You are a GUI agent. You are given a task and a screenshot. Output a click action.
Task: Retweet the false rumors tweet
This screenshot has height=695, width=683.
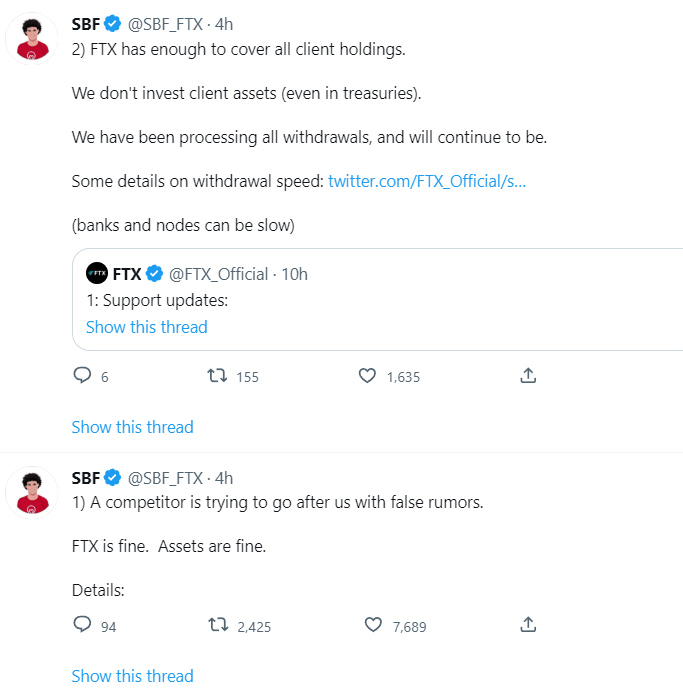(x=216, y=625)
